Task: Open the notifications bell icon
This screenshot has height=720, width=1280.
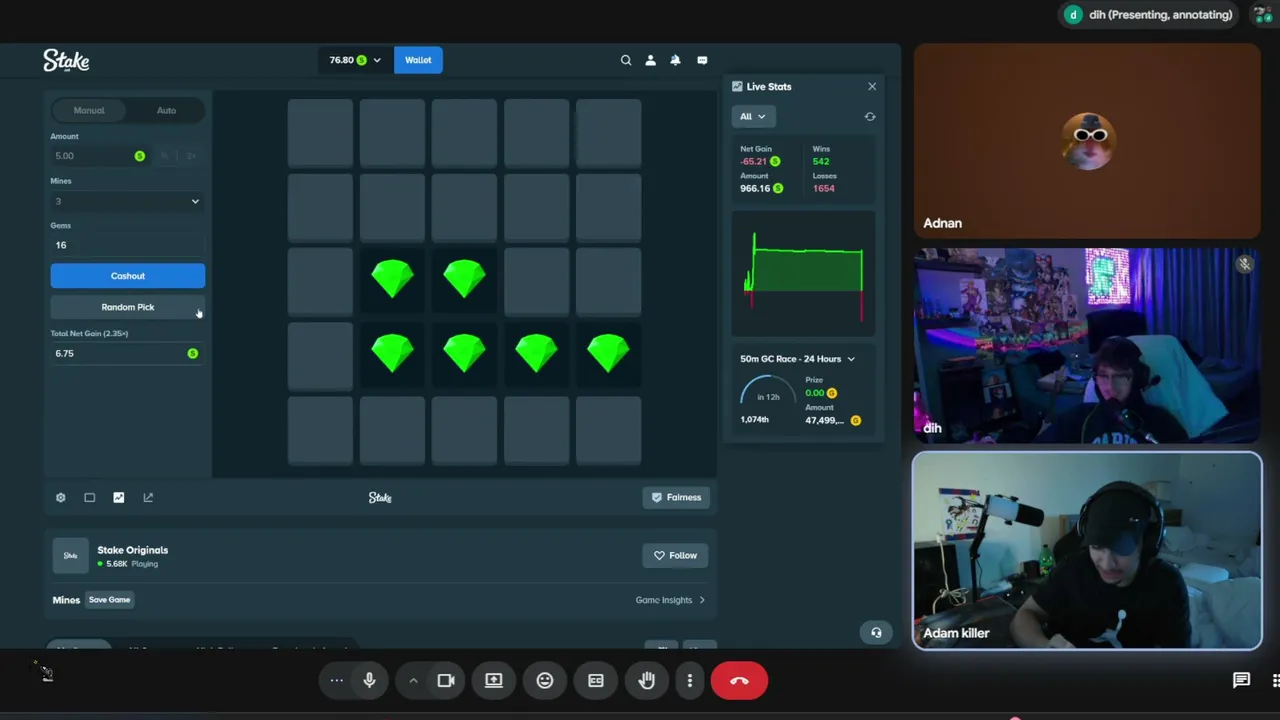Action: pos(675,60)
